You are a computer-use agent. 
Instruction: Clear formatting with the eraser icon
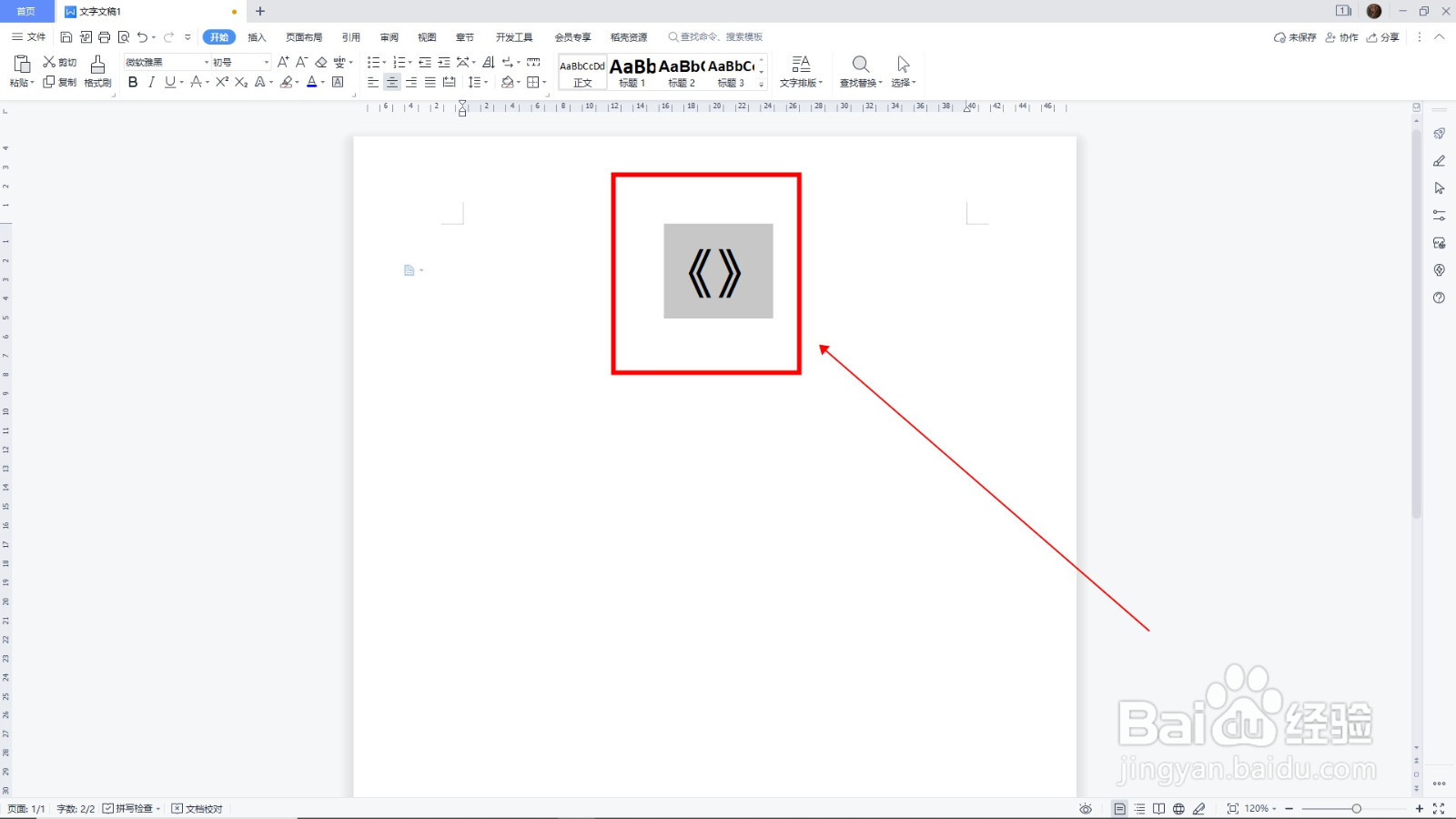(x=321, y=62)
